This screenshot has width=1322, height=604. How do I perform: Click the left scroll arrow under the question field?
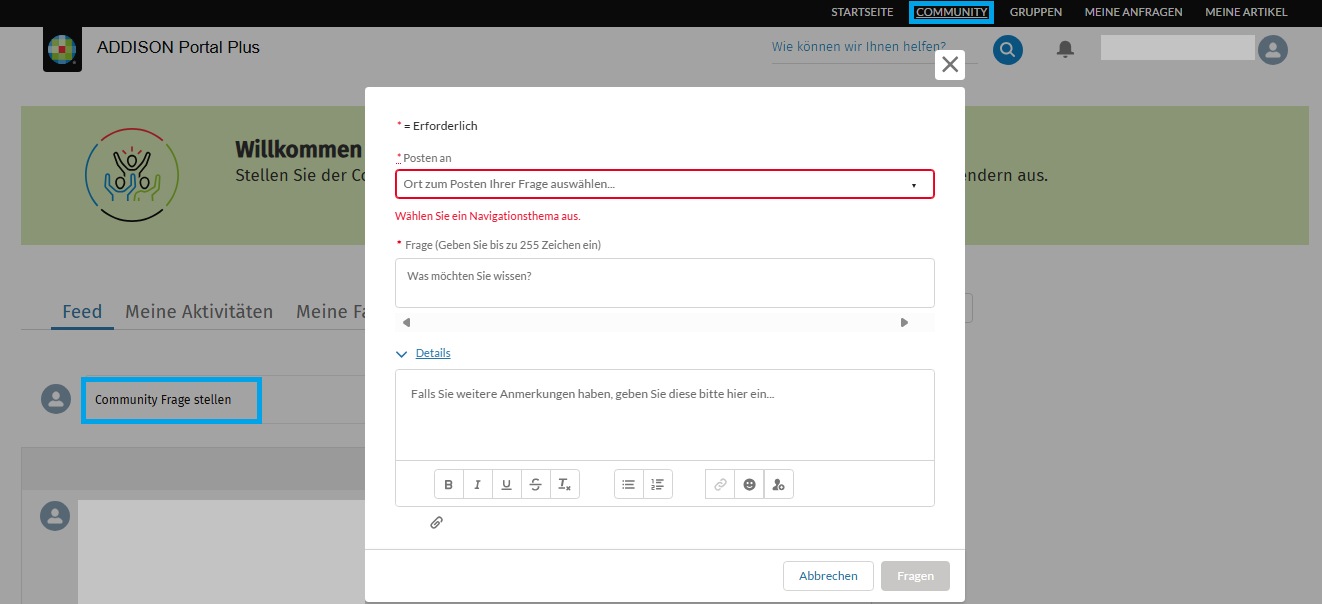(x=406, y=322)
